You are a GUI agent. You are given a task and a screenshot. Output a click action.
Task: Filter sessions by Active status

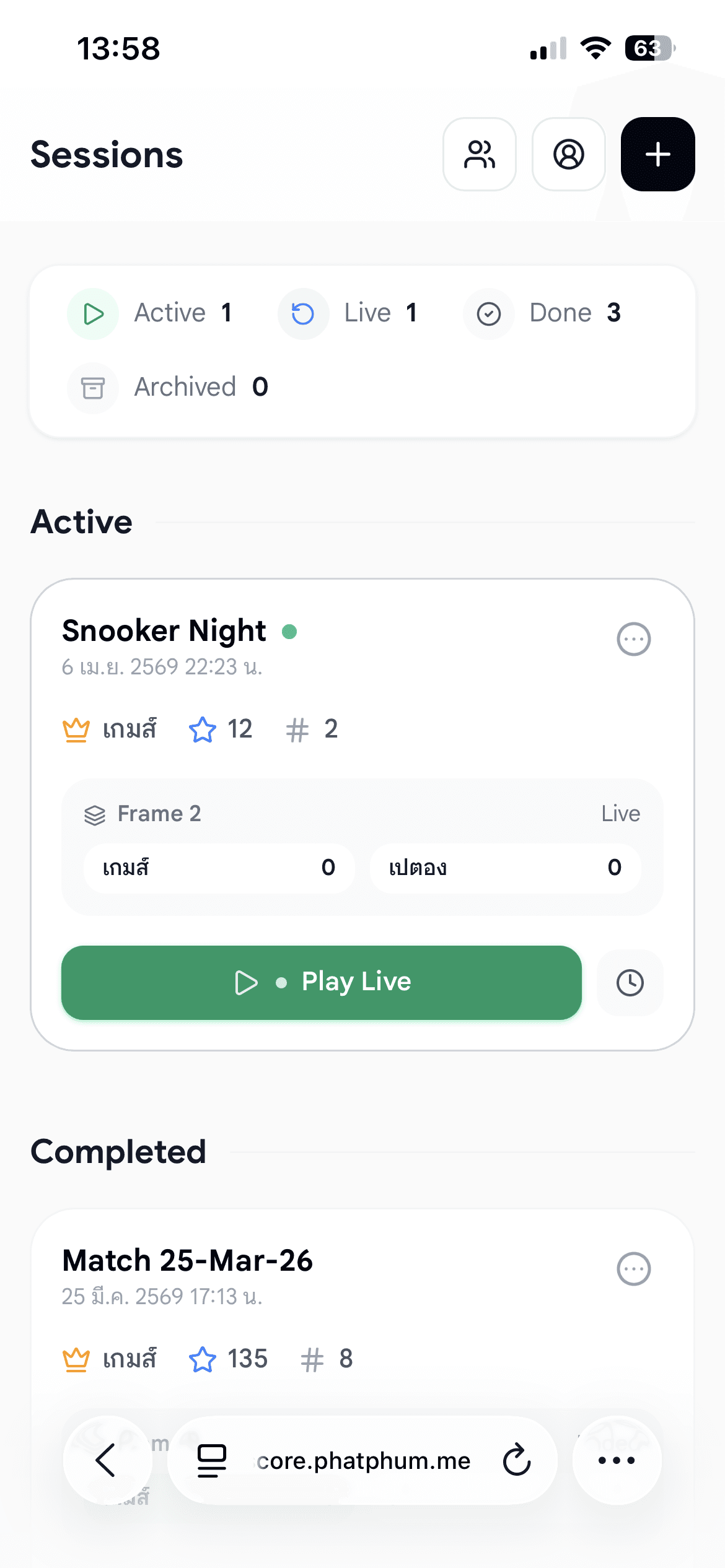pyautogui.click(x=151, y=313)
